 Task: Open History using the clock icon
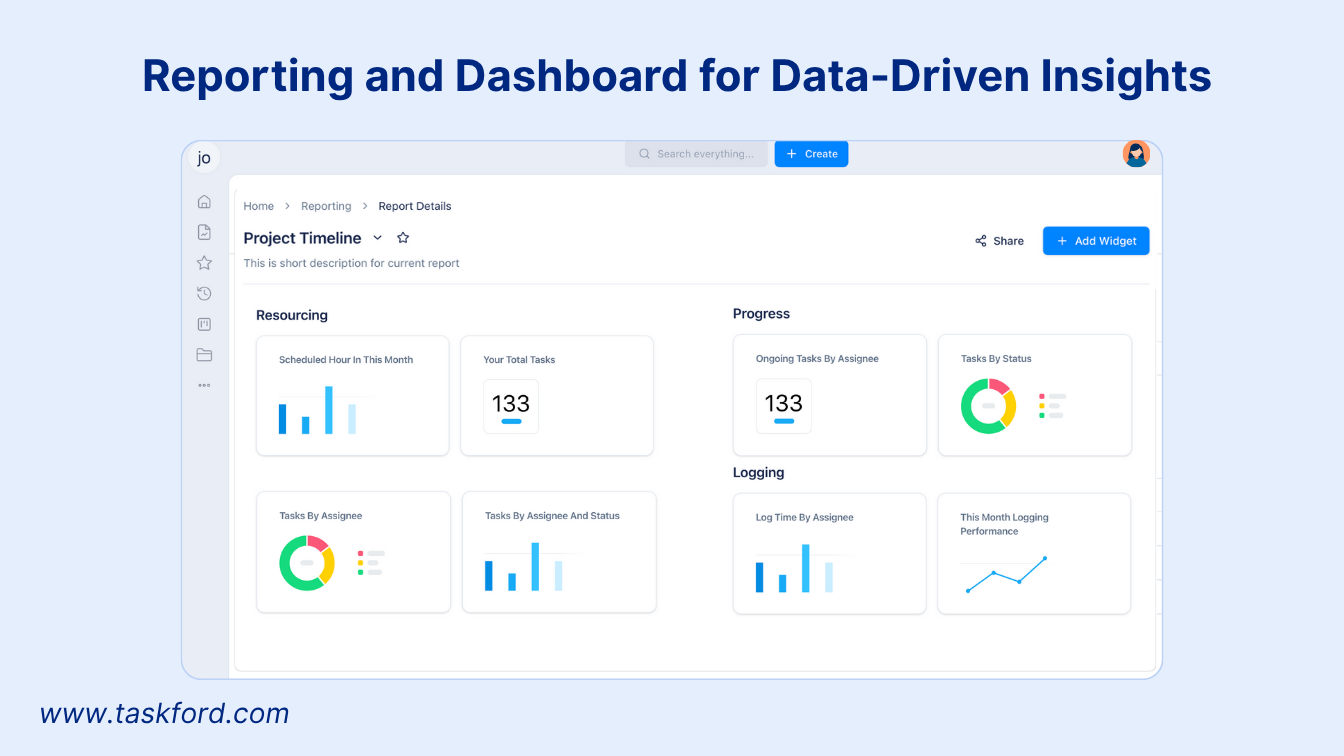click(204, 293)
